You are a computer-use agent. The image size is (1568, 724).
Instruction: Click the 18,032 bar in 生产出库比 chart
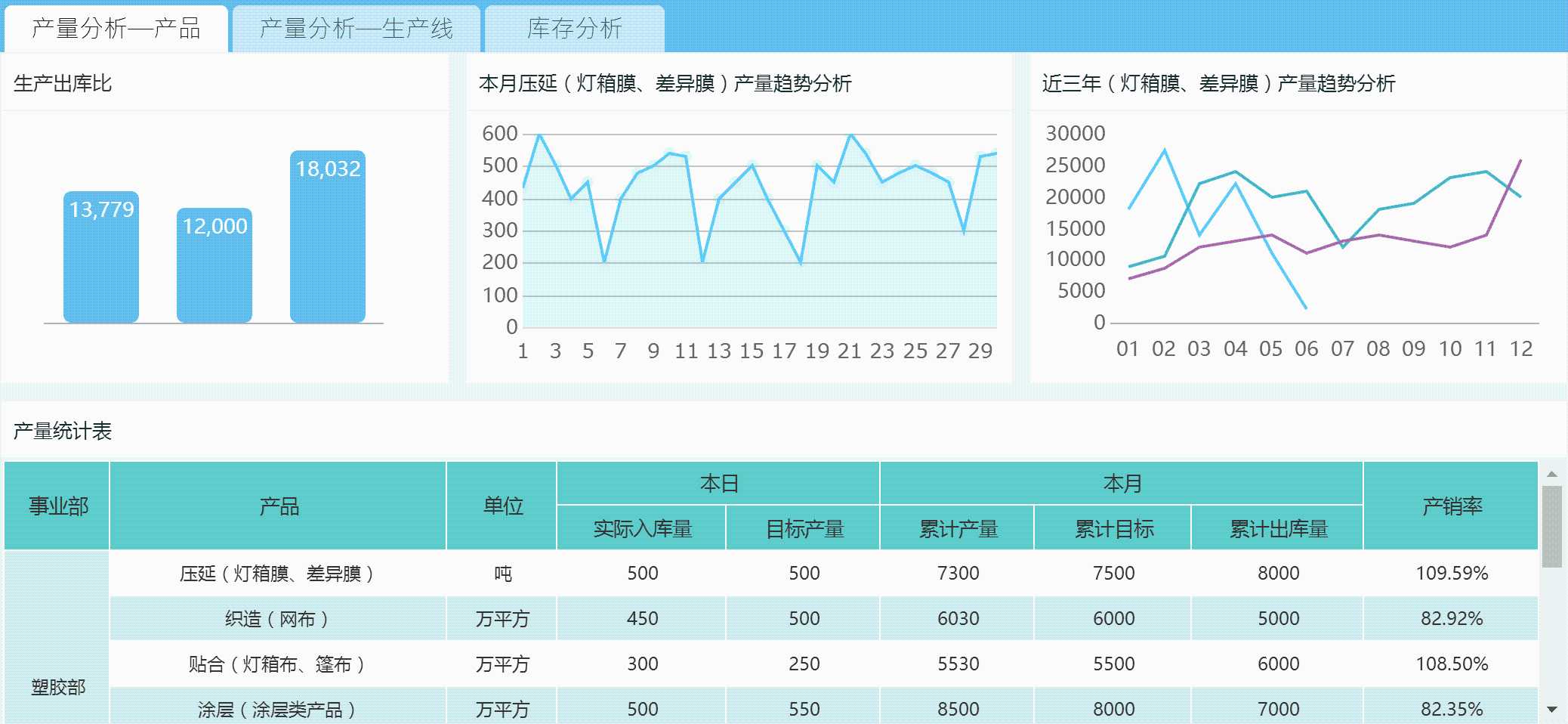(328, 237)
